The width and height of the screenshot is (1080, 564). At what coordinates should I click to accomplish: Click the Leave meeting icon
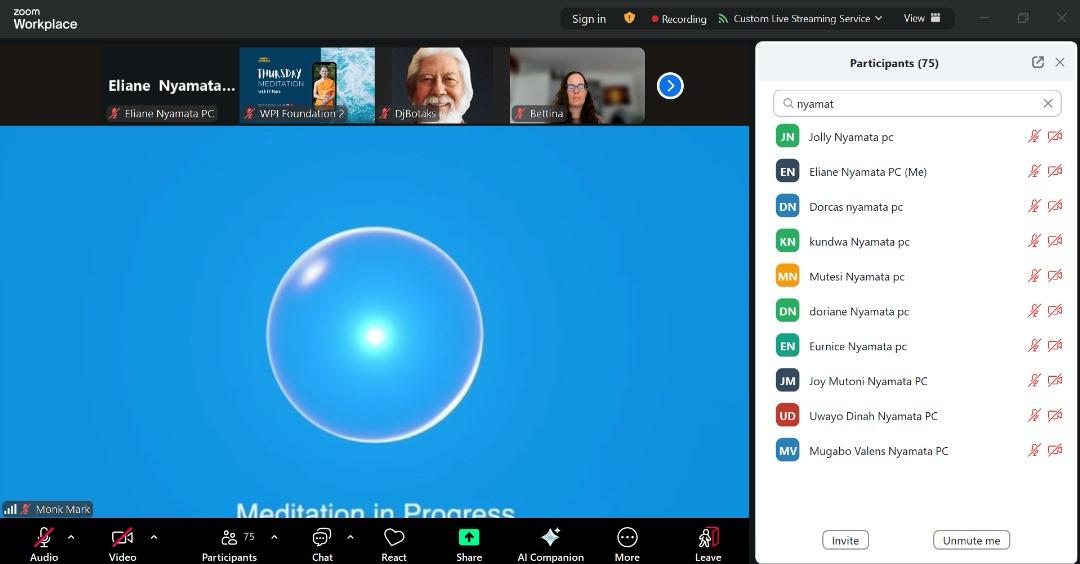tap(708, 538)
